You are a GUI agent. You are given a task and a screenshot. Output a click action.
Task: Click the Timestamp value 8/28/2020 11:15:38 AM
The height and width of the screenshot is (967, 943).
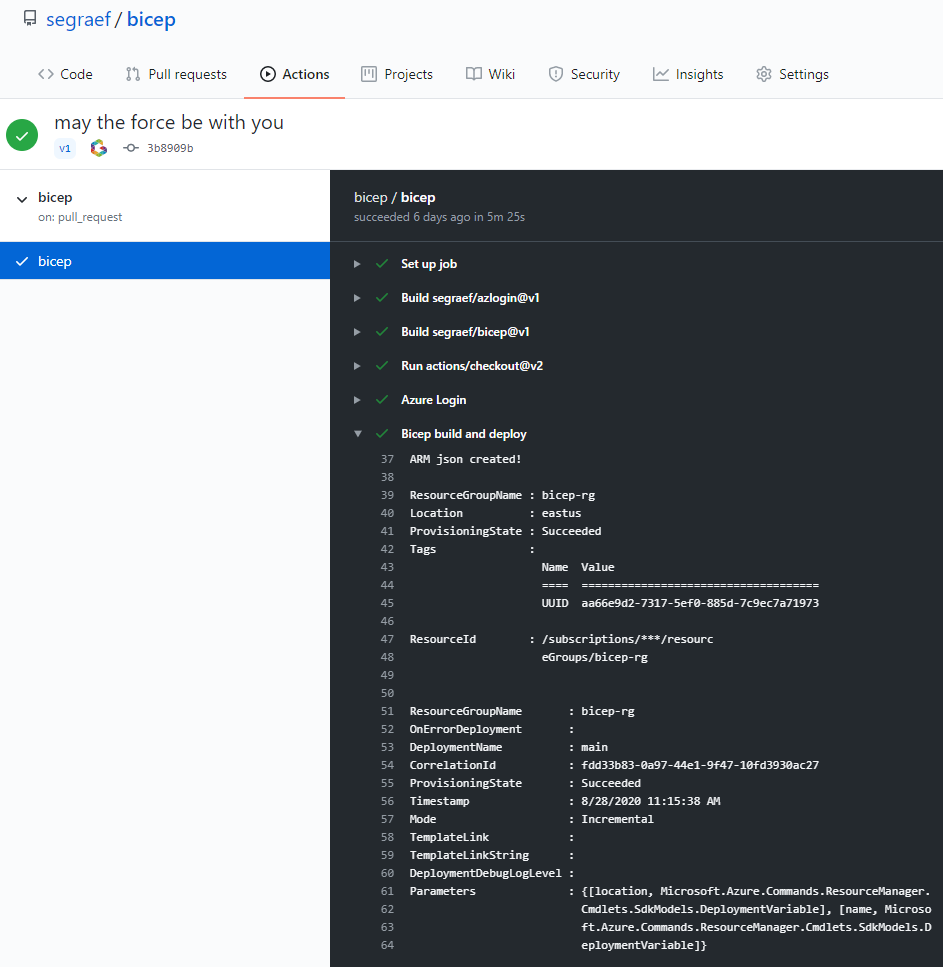point(651,801)
